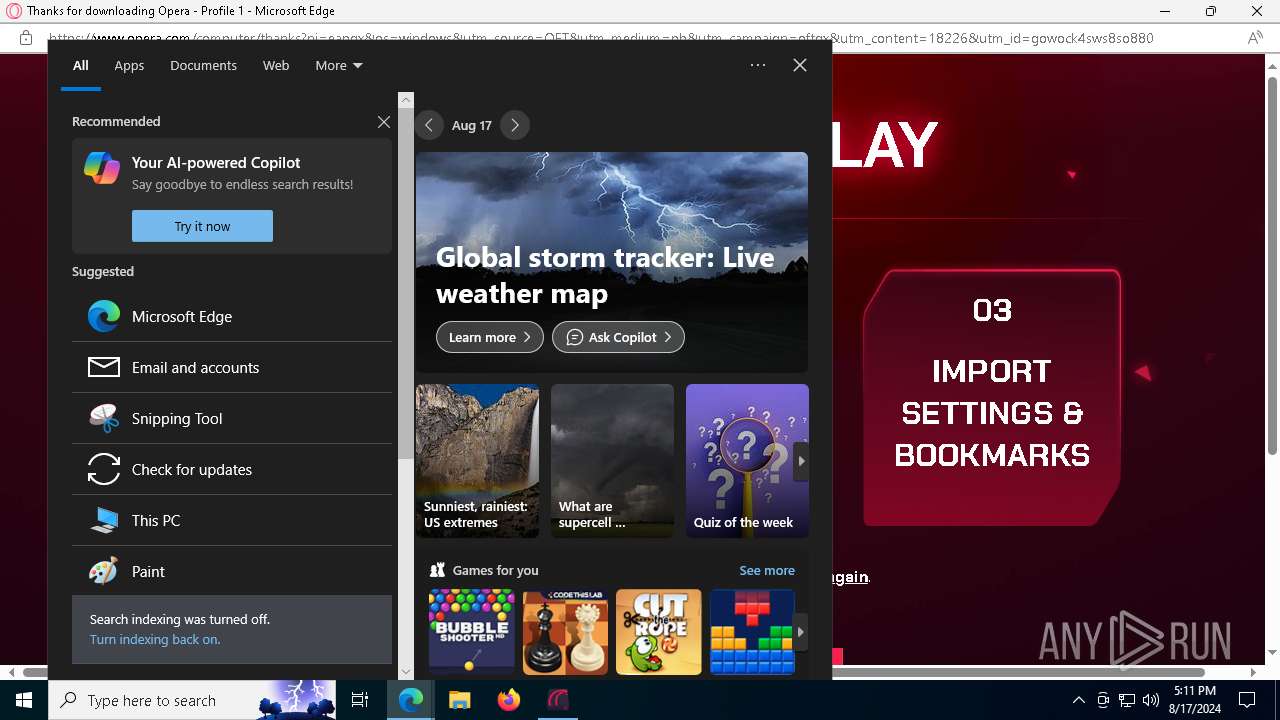Show more news stories with the carousel arrow

[801, 461]
